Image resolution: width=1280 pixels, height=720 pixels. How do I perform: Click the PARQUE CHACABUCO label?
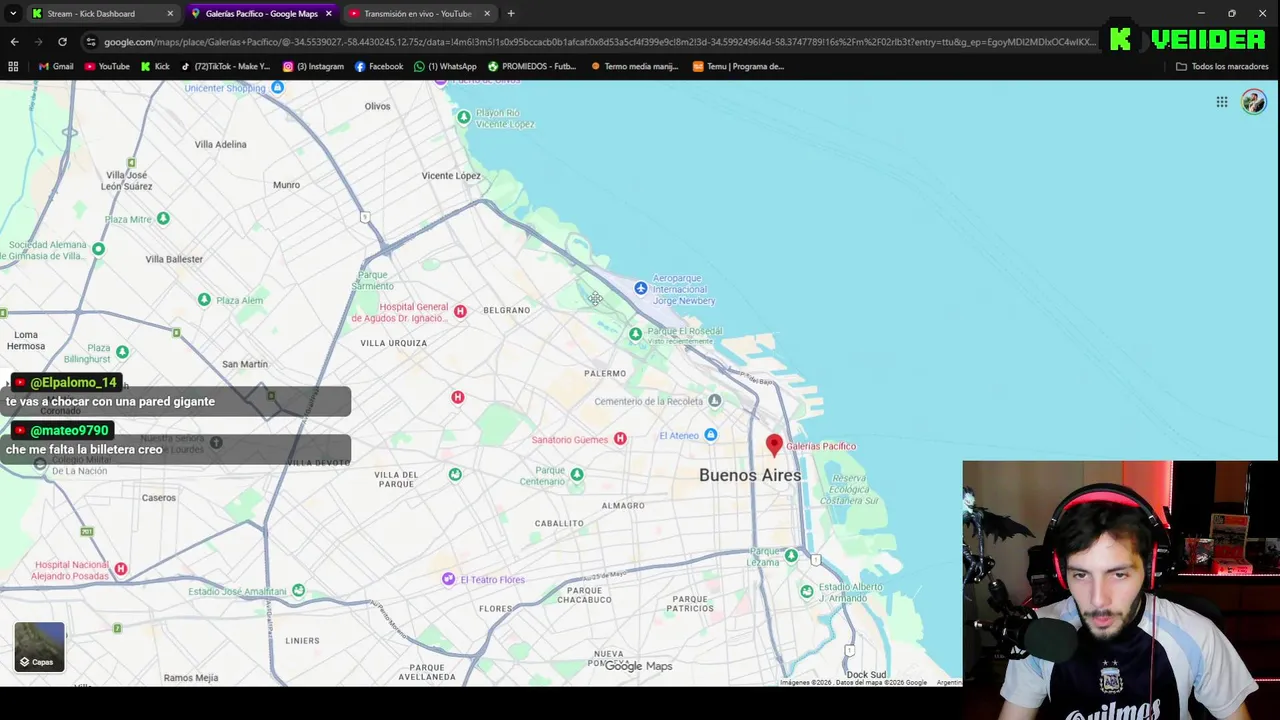click(584, 594)
